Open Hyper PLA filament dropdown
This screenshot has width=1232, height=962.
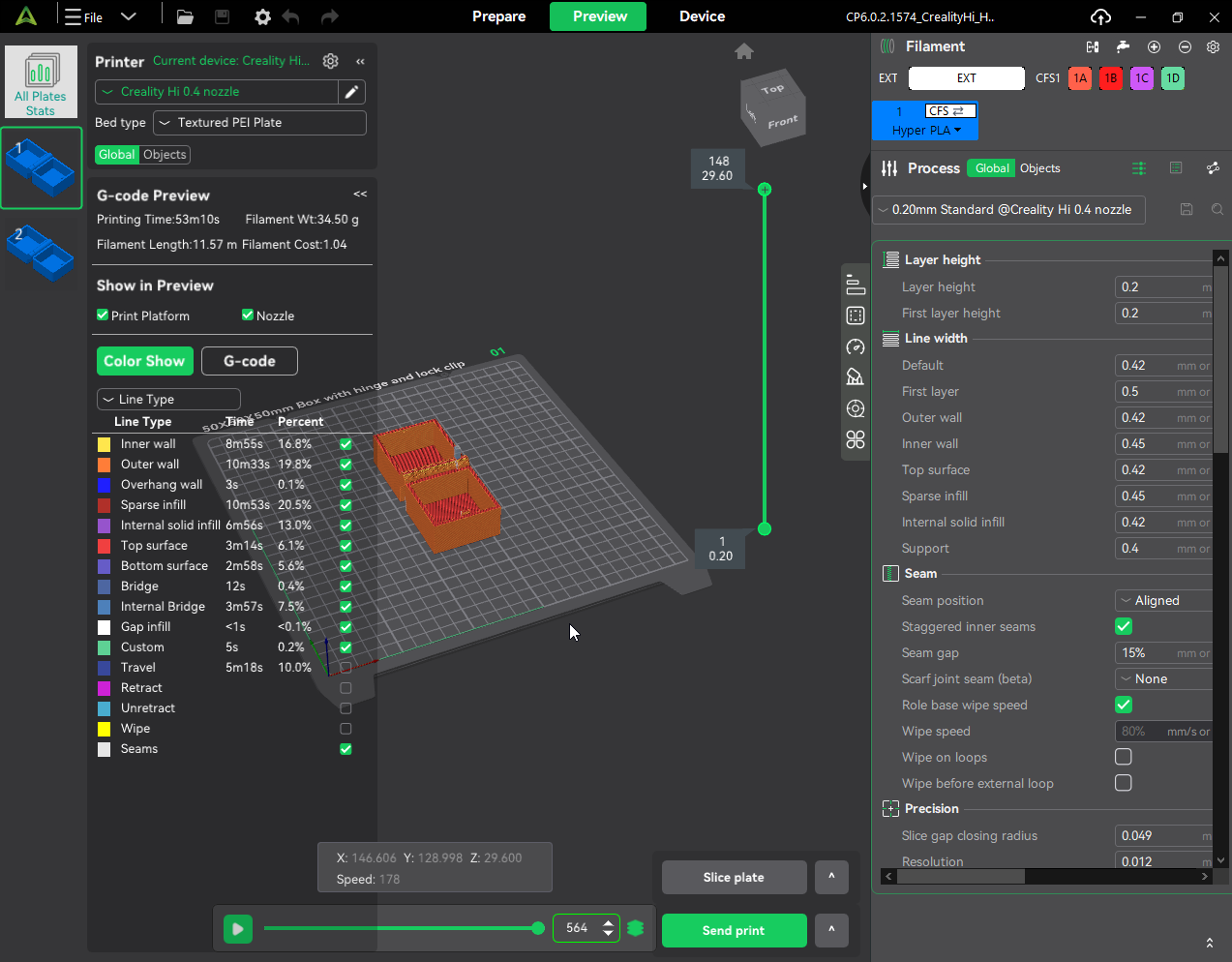927,131
